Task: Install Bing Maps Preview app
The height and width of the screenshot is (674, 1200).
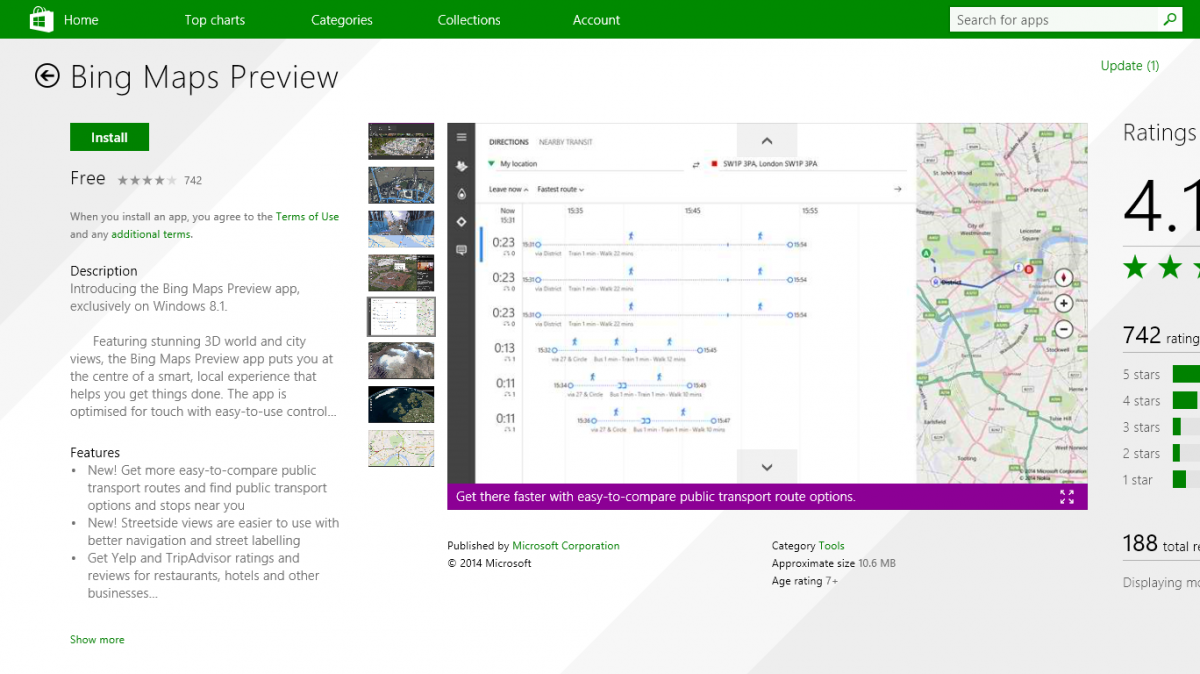Action: coord(109,137)
